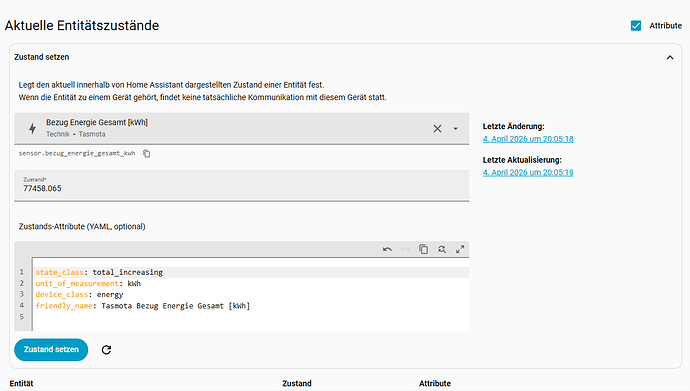Image resolution: width=690 pixels, height=391 pixels.
Task: Toggle the Attribute checkbox
Action: [636, 26]
